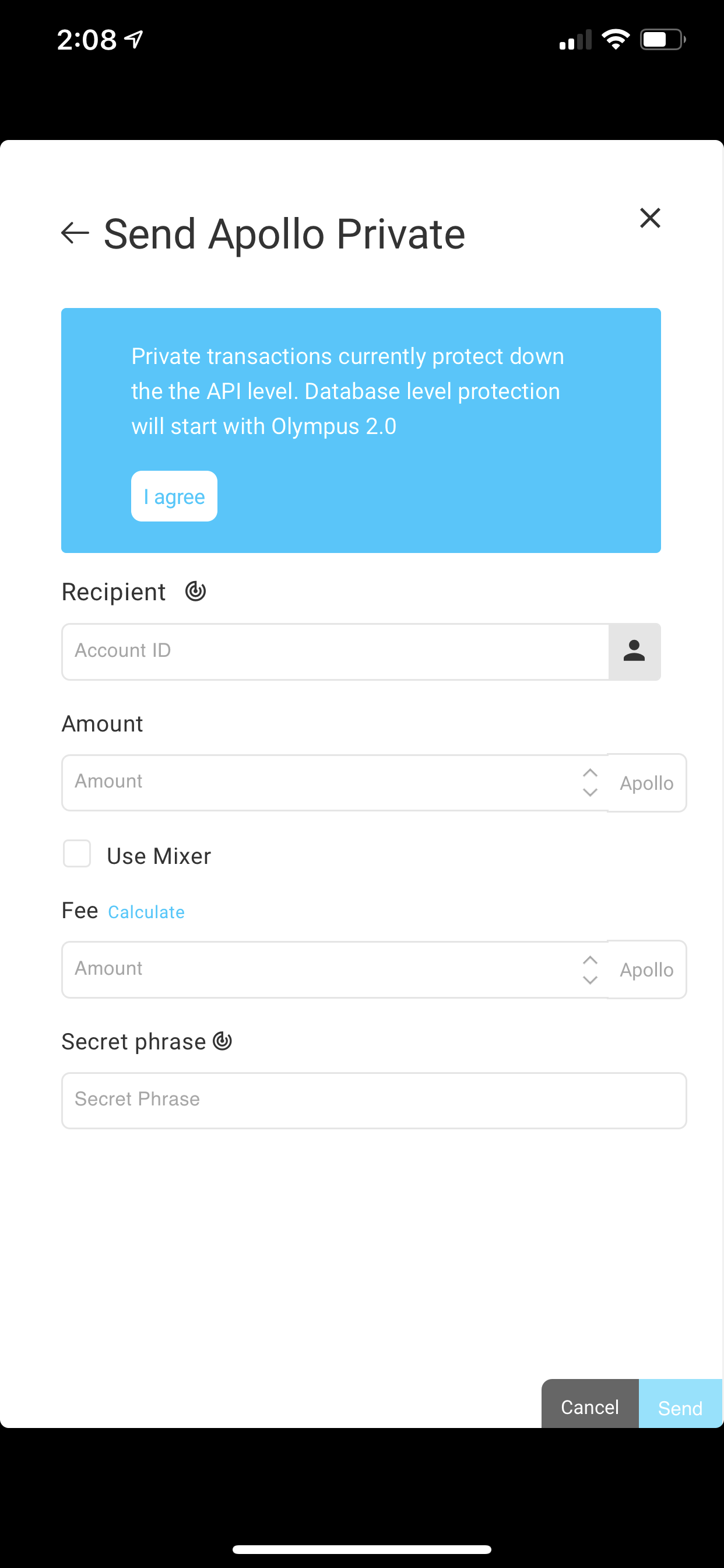Tap the Wi-Fi status icon

(615, 40)
